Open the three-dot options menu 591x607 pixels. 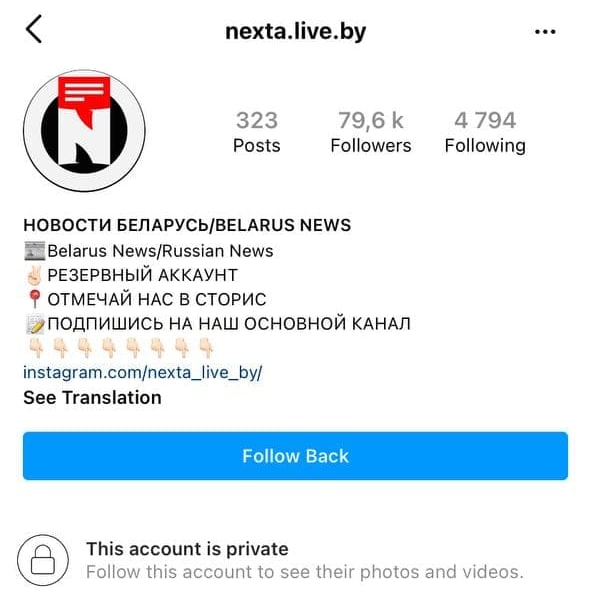545,31
